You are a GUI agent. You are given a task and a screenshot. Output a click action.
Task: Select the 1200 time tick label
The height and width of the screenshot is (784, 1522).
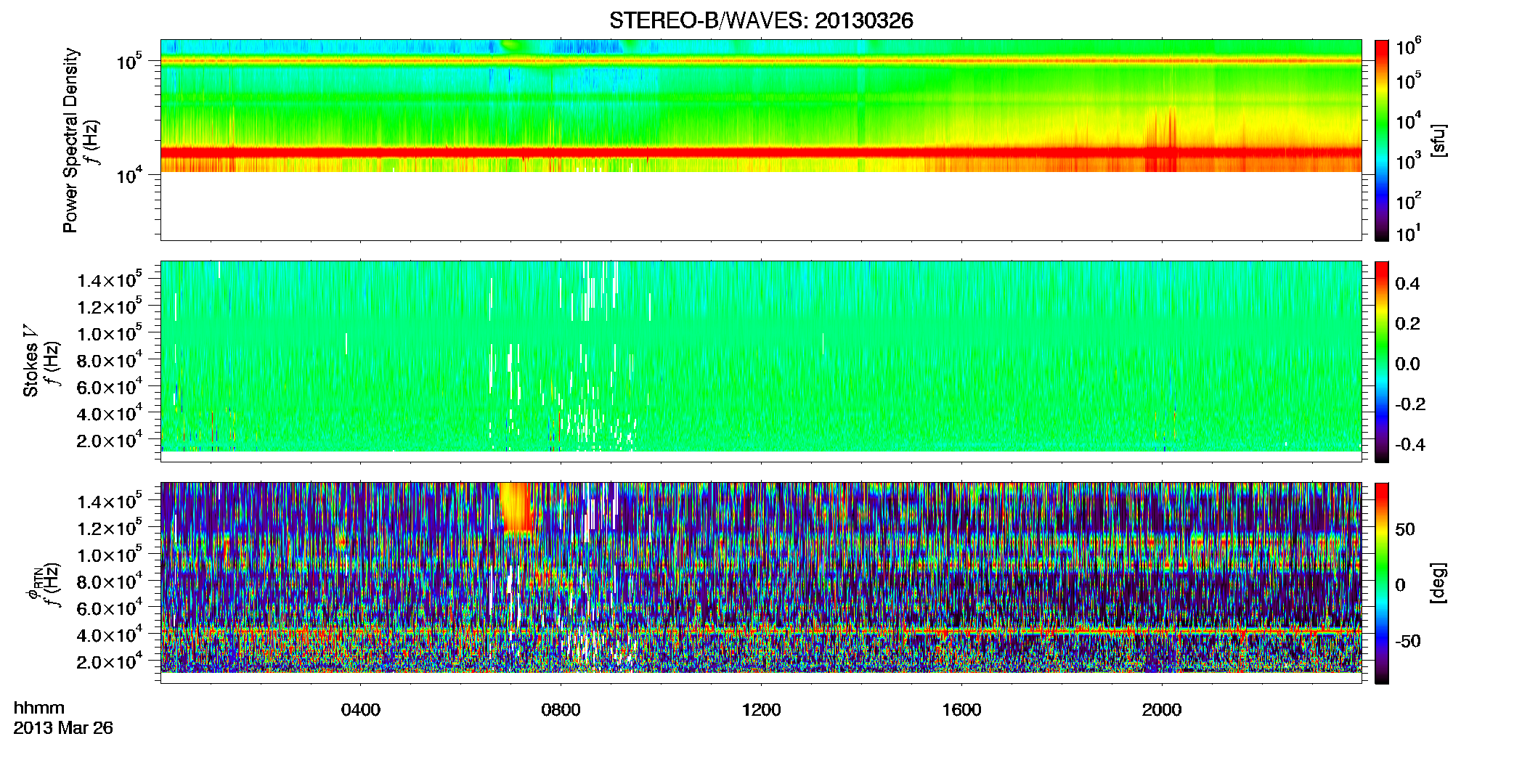tap(761, 709)
